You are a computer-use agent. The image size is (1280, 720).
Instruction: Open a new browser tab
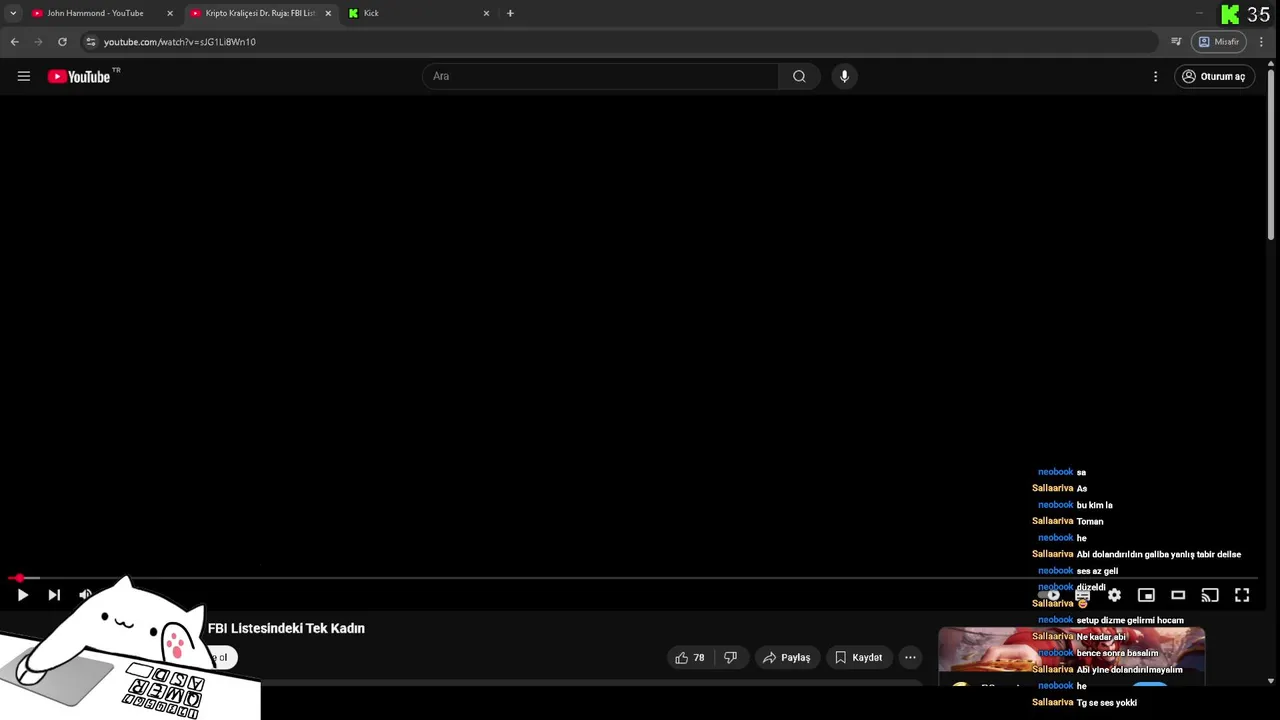[x=510, y=13]
